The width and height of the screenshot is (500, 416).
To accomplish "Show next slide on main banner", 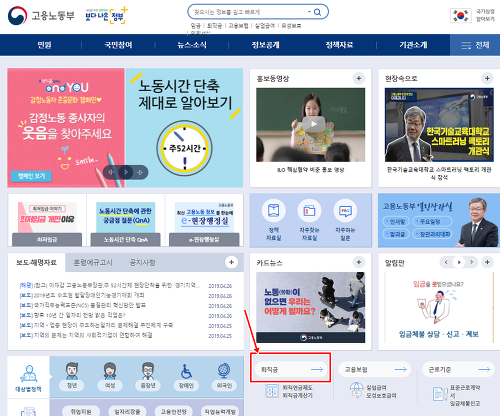I will pos(140,172).
